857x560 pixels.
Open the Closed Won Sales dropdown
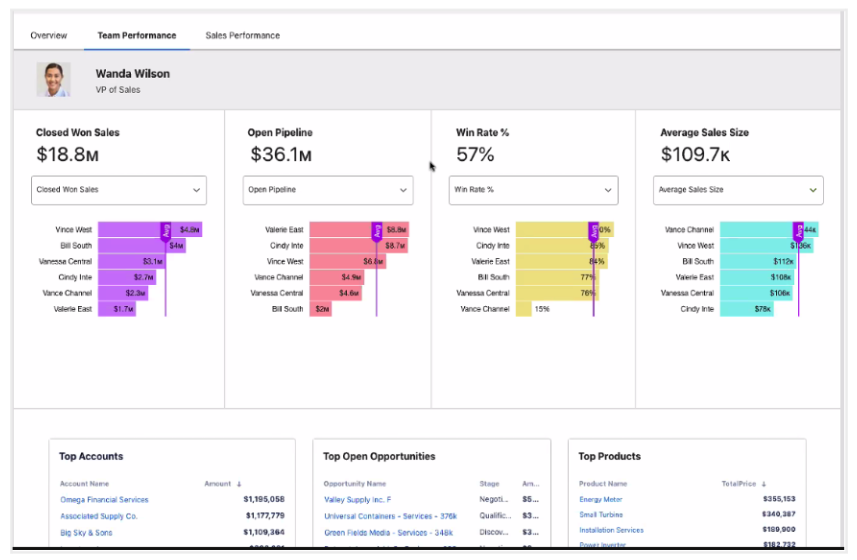click(119, 190)
